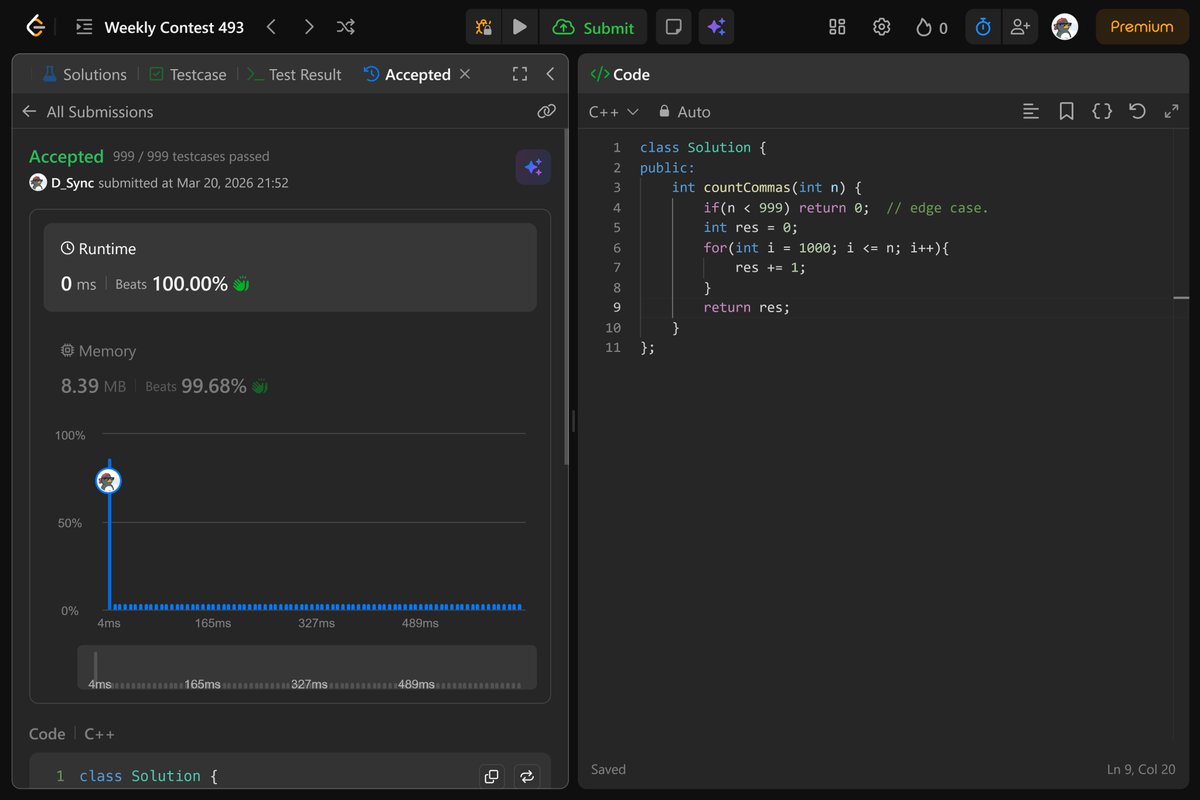Toggle the timer stopwatch icon
The height and width of the screenshot is (800, 1200).
click(x=983, y=27)
